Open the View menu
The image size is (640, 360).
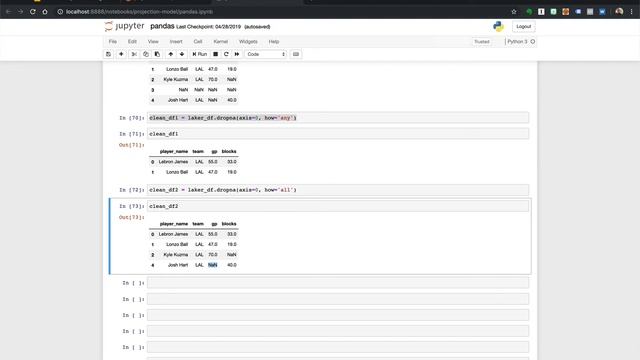pyautogui.click(x=153, y=42)
